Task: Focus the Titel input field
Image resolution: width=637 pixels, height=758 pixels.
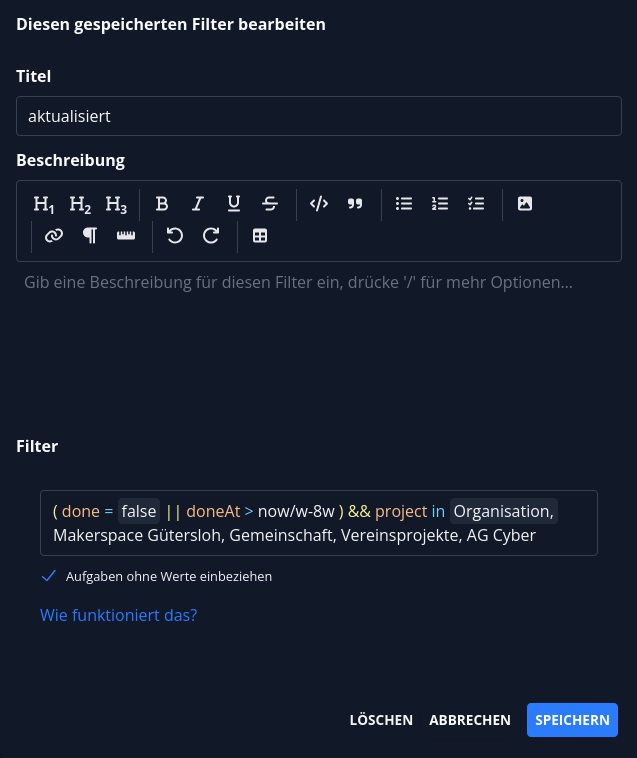Action: tap(319, 116)
